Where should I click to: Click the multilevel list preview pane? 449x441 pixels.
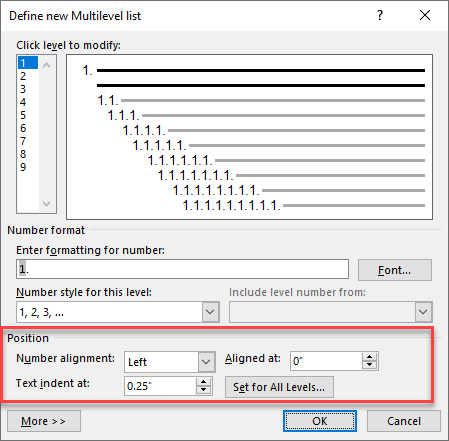point(249,137)
